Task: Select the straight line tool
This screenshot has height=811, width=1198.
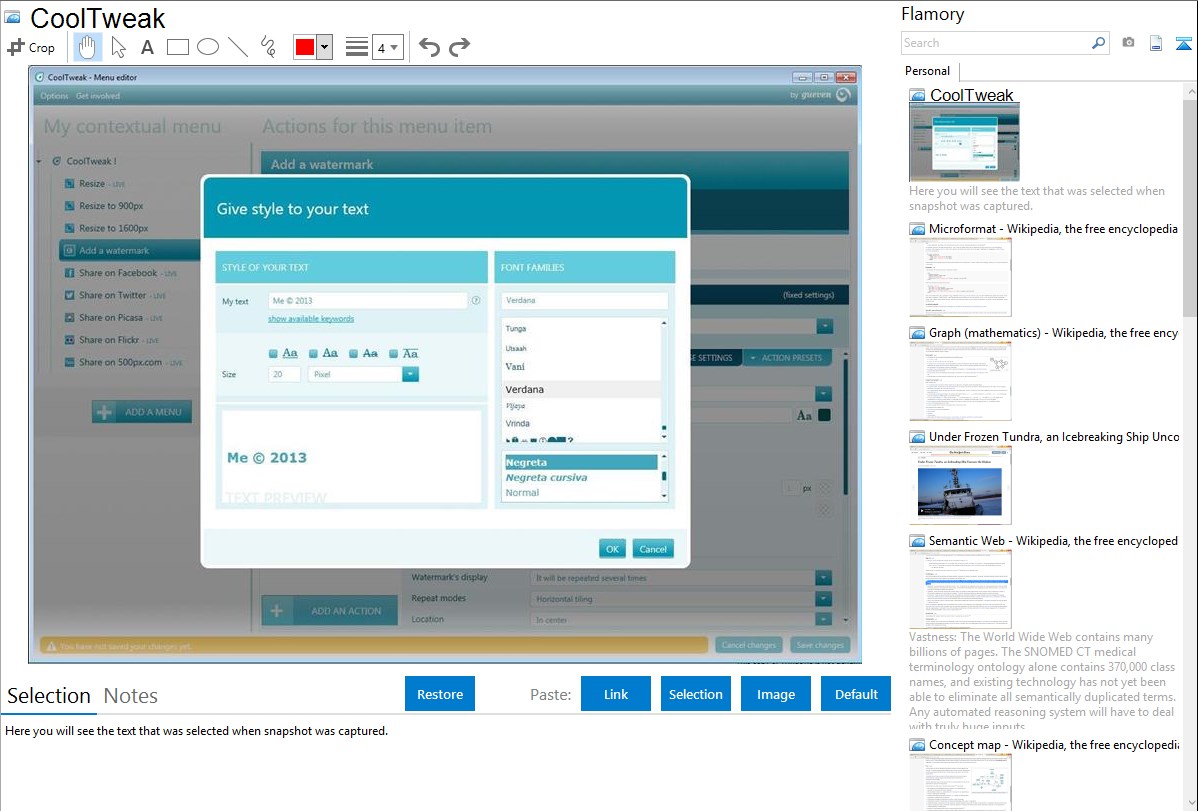Action: pyautogui.click(x=238, y=47)
